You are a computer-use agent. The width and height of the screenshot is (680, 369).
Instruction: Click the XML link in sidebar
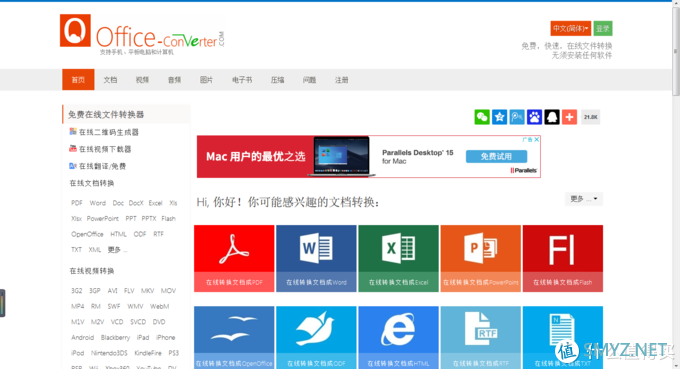tap(95, 250)
